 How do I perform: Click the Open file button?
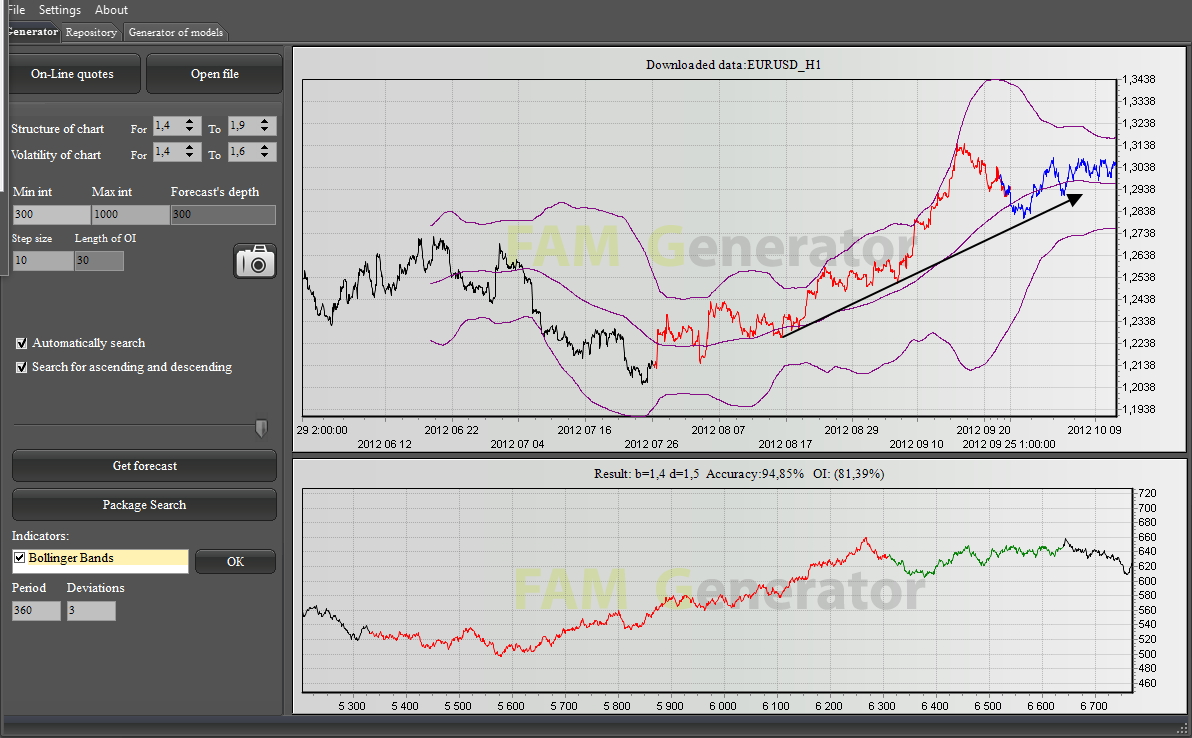[214, 74]
